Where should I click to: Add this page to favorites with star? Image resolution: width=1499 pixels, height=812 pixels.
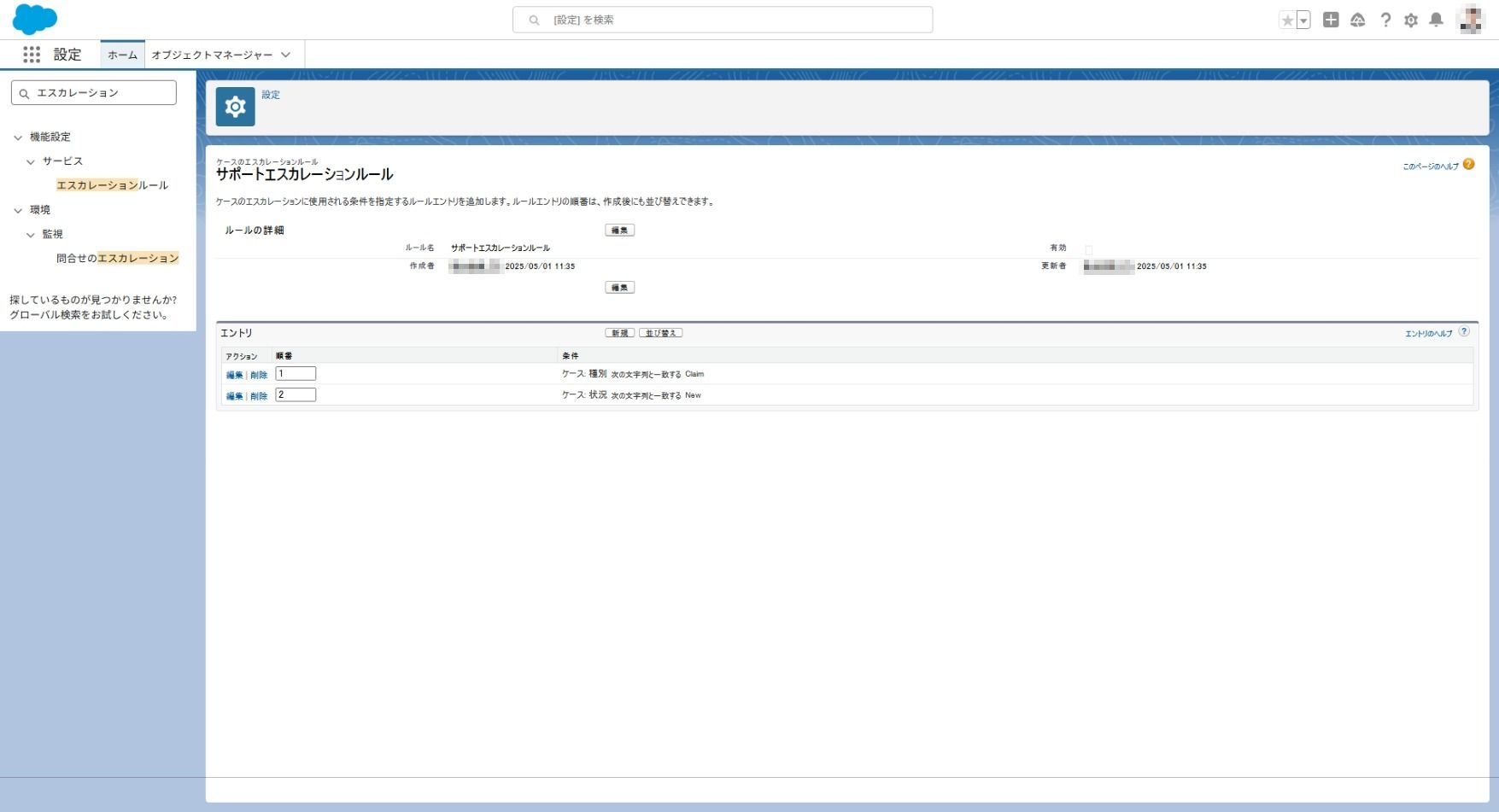click(1287, 20)
